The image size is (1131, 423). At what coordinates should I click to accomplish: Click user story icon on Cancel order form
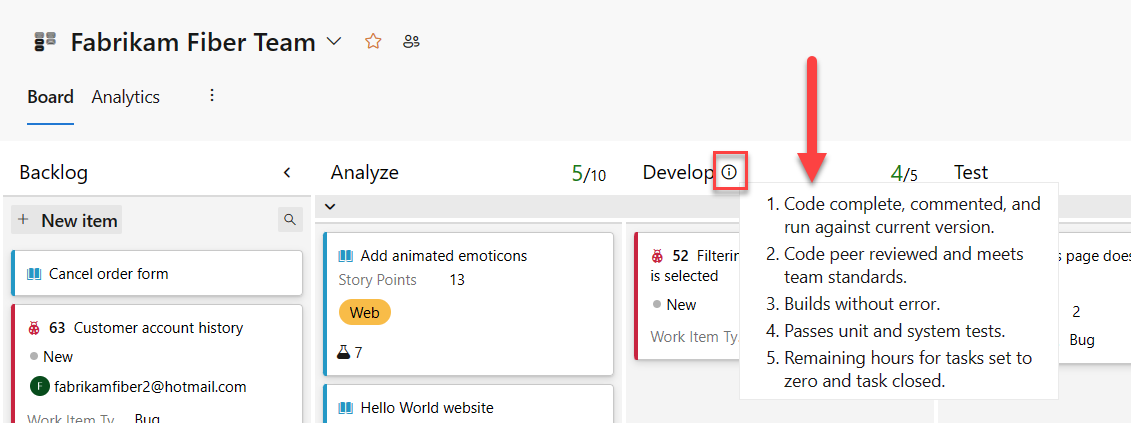[x=34, y=274]
